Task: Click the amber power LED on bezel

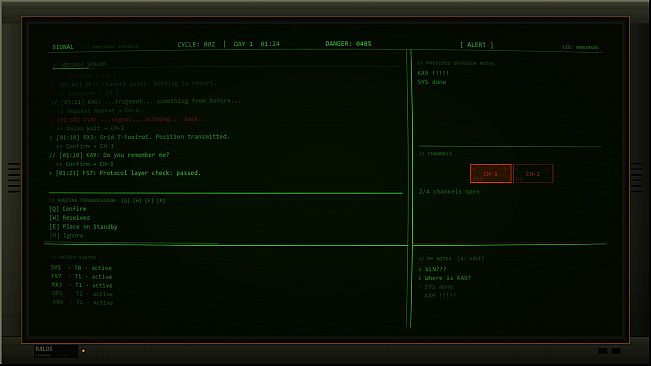Action: pyautogui.click(x=83, y=351)
